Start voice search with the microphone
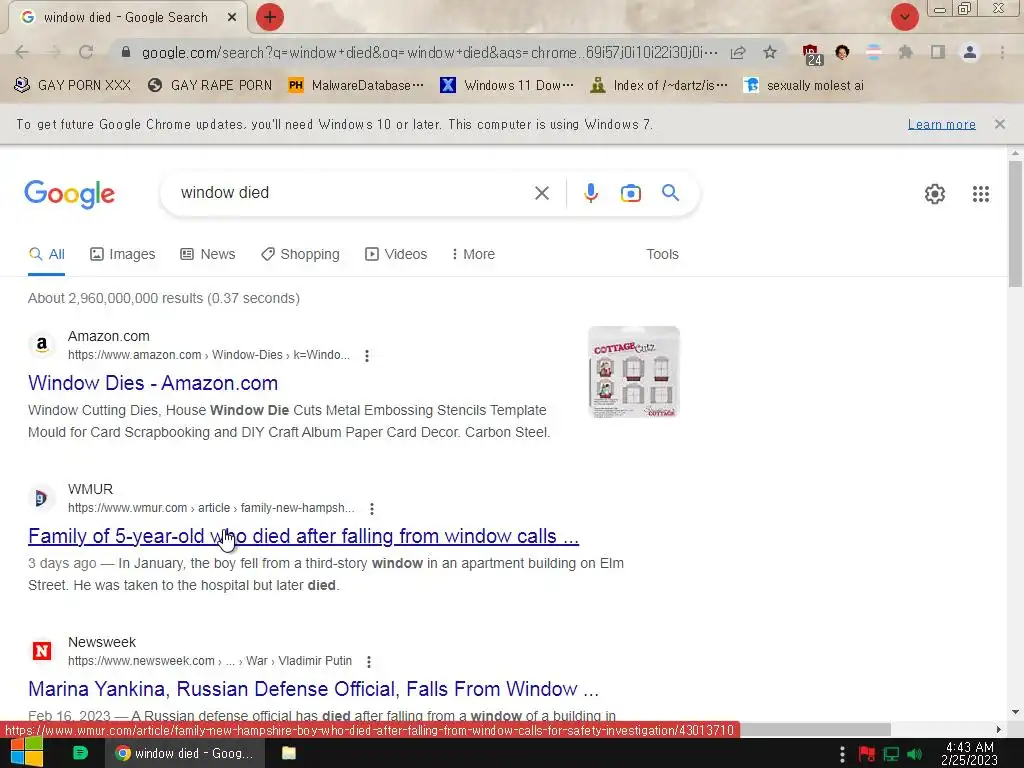The image size is (1024, 768). [x=590, y=193]
